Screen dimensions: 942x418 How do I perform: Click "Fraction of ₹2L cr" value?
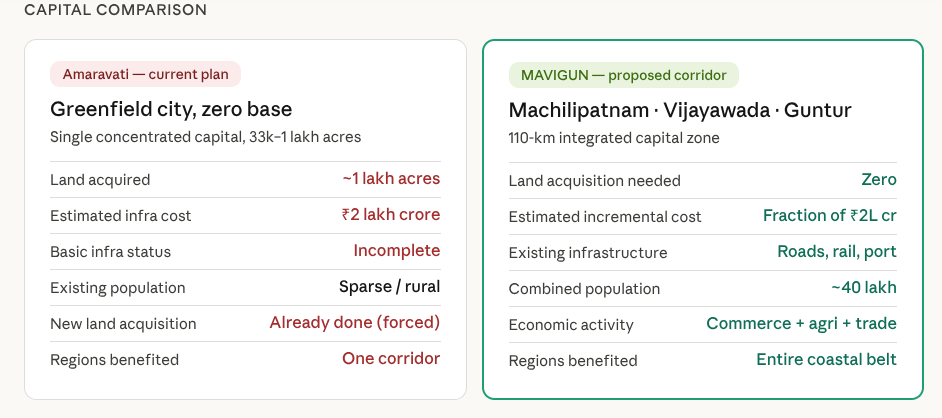[x=829, y=216]
